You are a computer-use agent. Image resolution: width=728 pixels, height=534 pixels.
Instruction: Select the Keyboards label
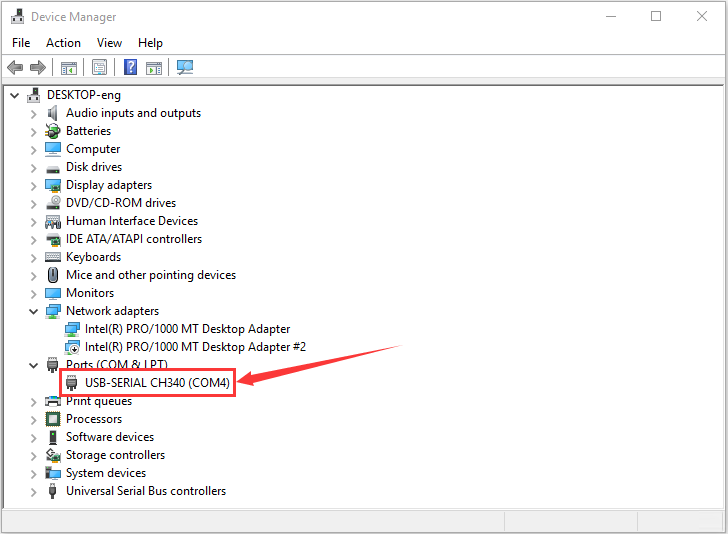(93, 257)
